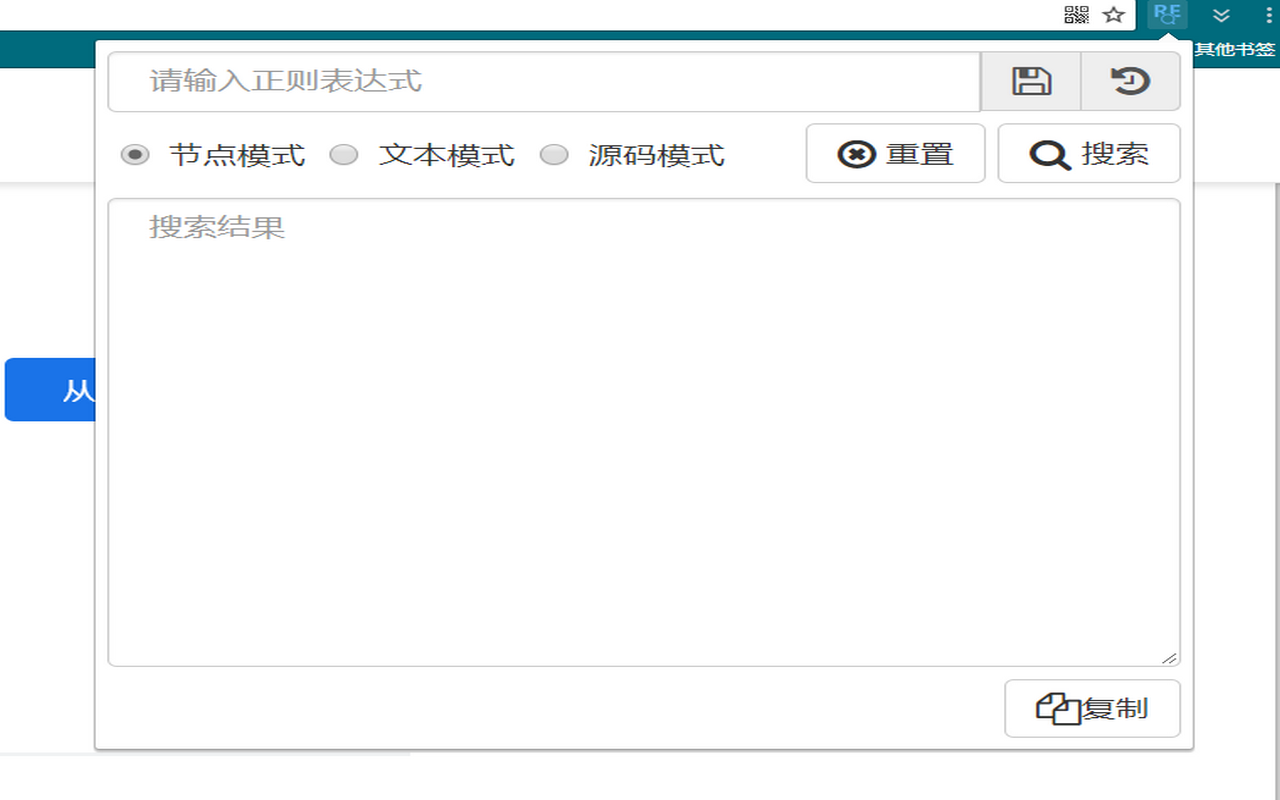Screen dimensions: 1280x800
Task: Open 其他书签 bookmarks folder
Action: point(1236,49)
